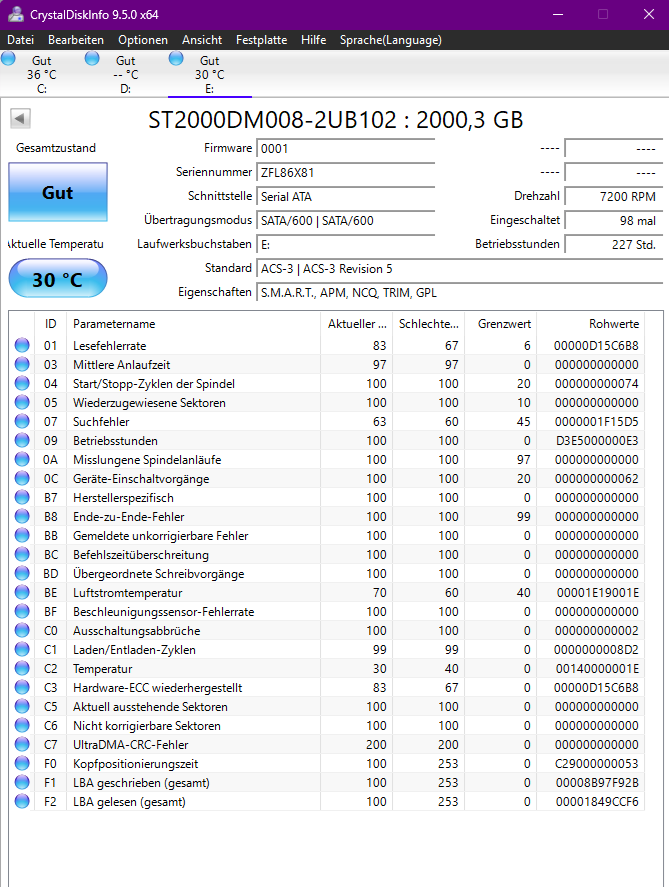Open the Bearbeiten menu
669x887 pixels.
pyautogui.click(x=76, y=40)
